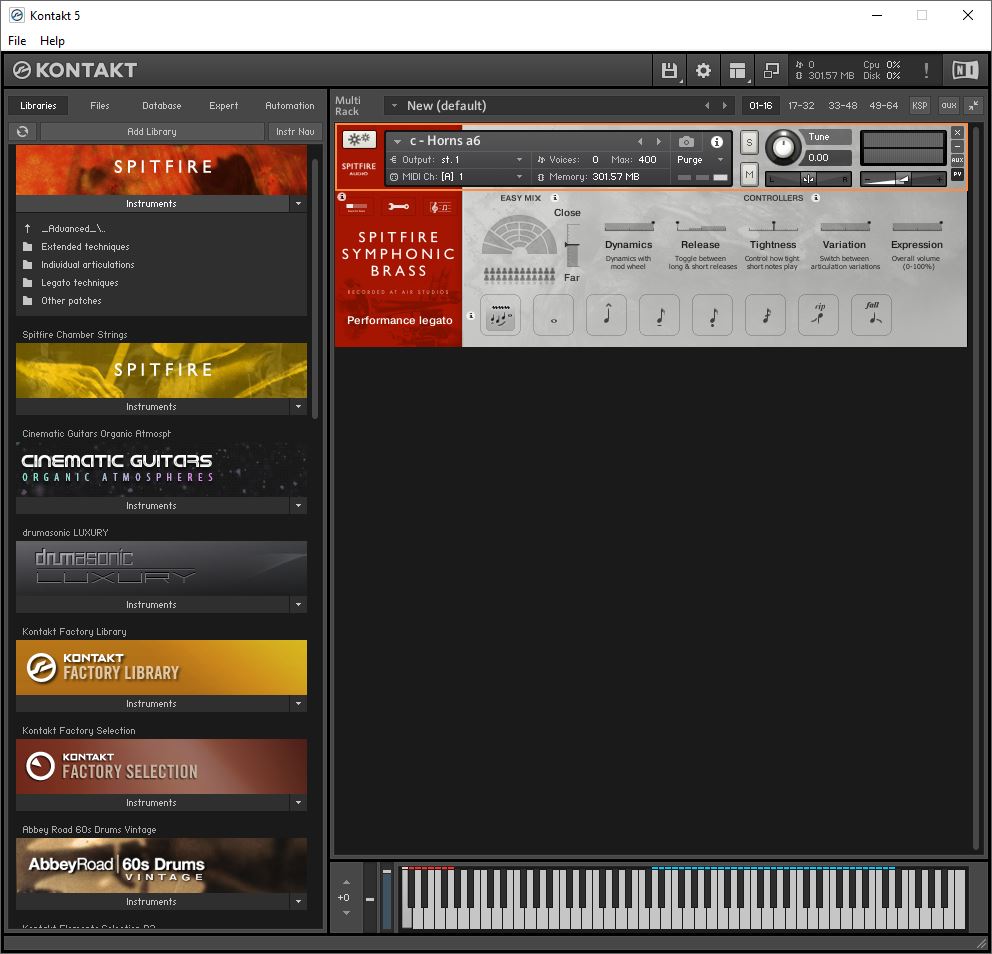Open the wrench settings view in Spitfire panel

point(399,207)
